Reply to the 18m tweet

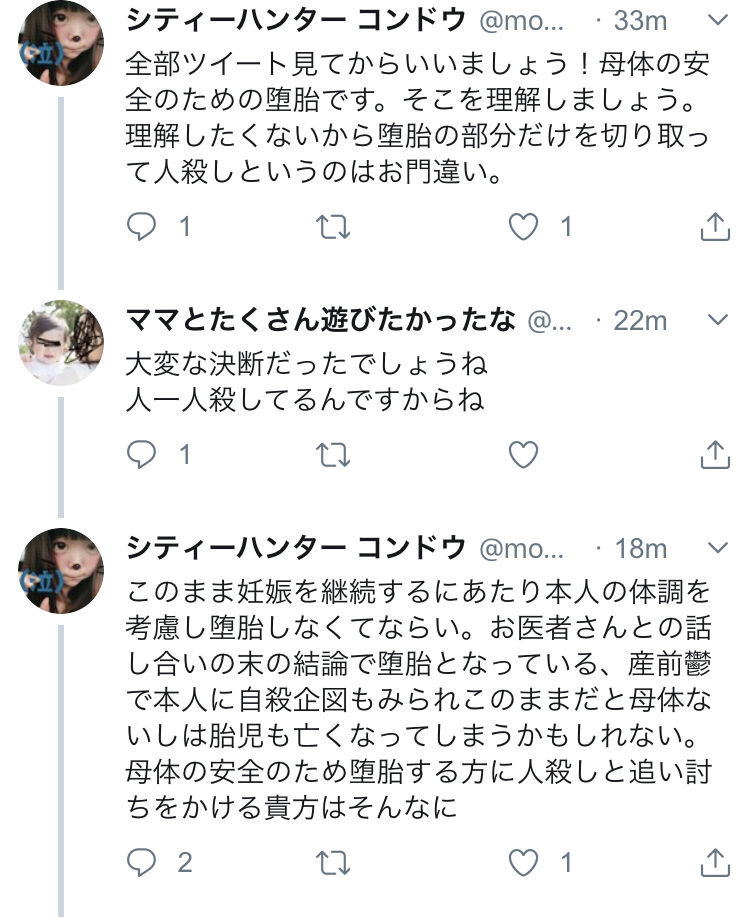coord(143,861)
